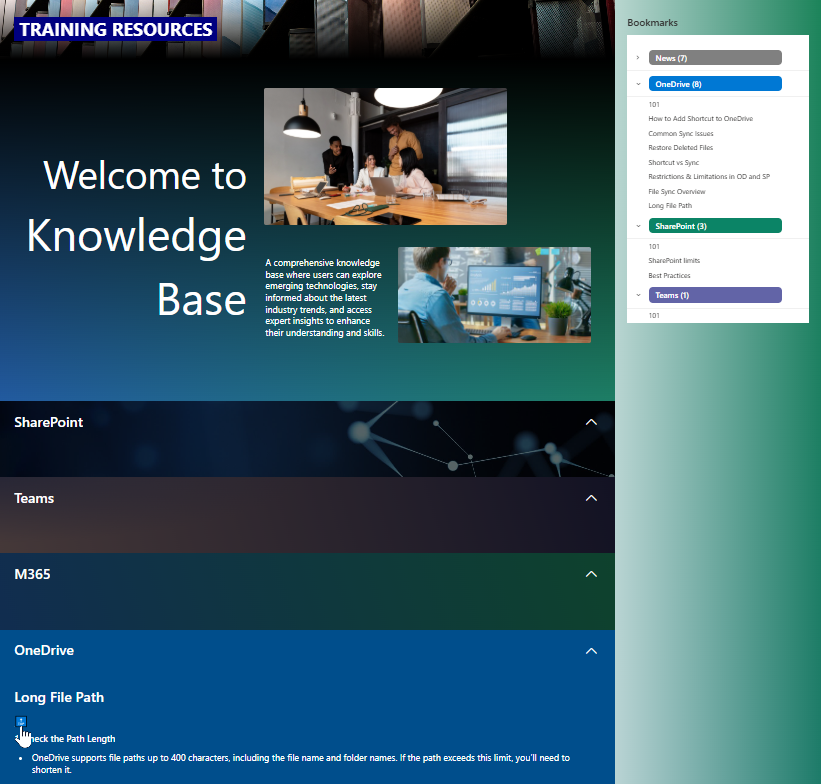Open the Best Practices bookmark
Viewport: 821px width, 784px height.
669,275
